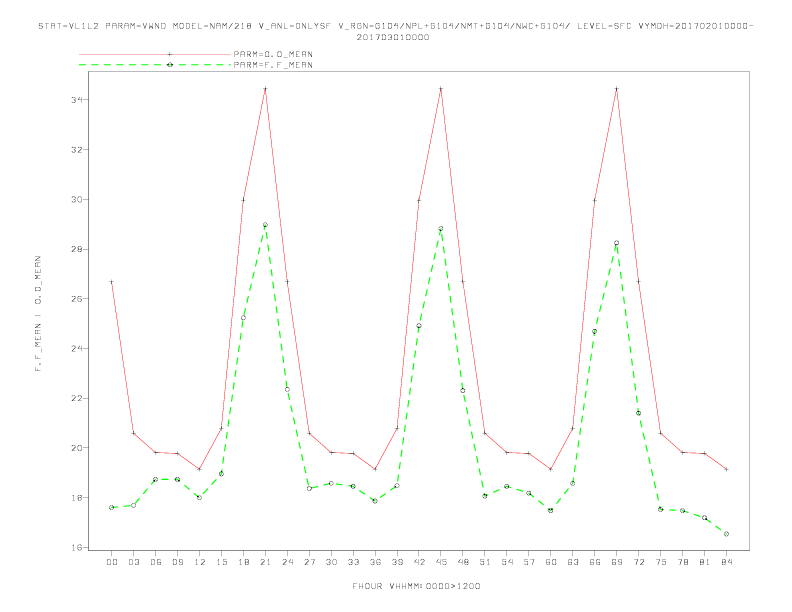
Task: Click x-axis tick label 72
Action: click(x=638, y=562)
